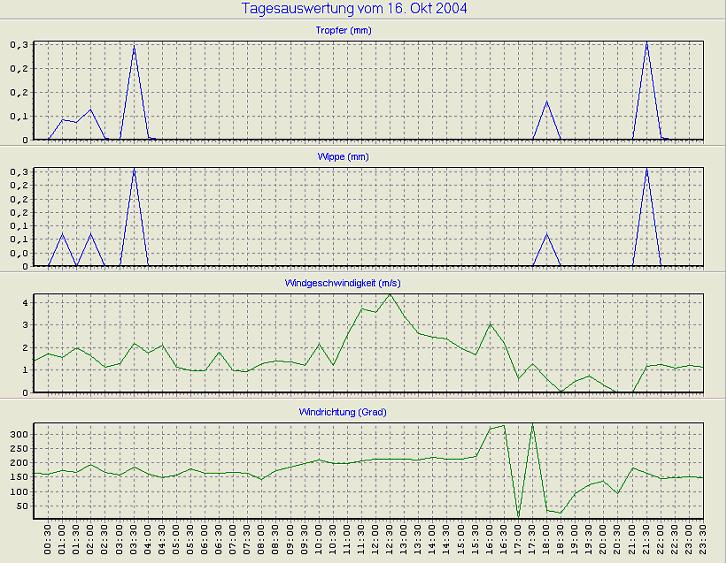The image size is (726, 564).
Task: Click the small Tropfer peak at 18:00
Action: 547,102
